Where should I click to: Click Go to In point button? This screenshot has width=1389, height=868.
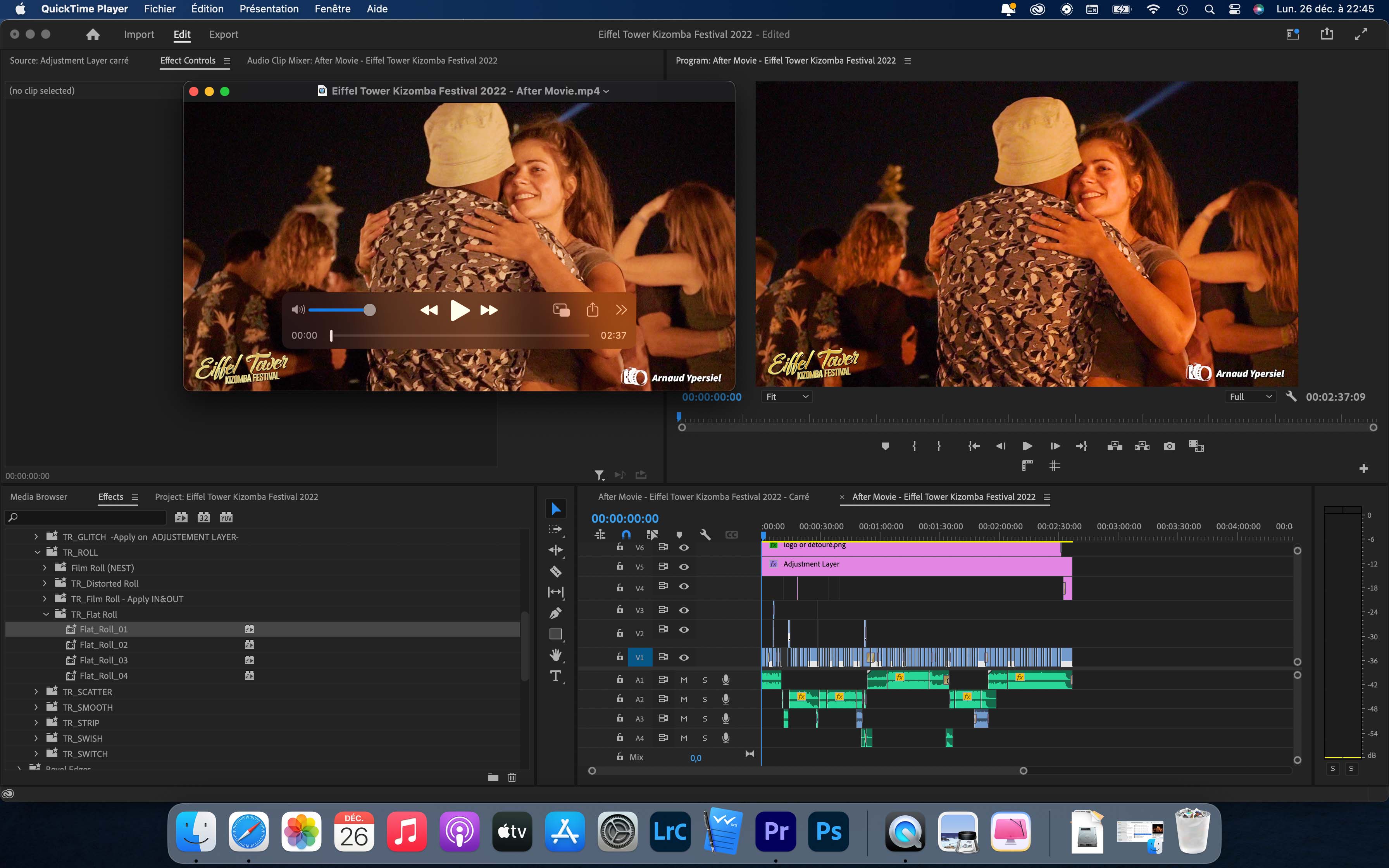[974, 446]
